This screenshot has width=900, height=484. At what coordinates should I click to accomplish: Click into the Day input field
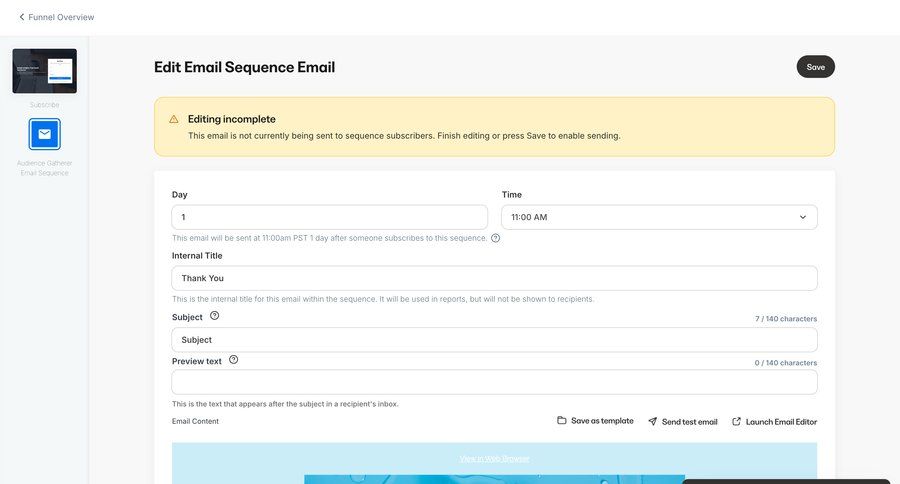(329, 217)
